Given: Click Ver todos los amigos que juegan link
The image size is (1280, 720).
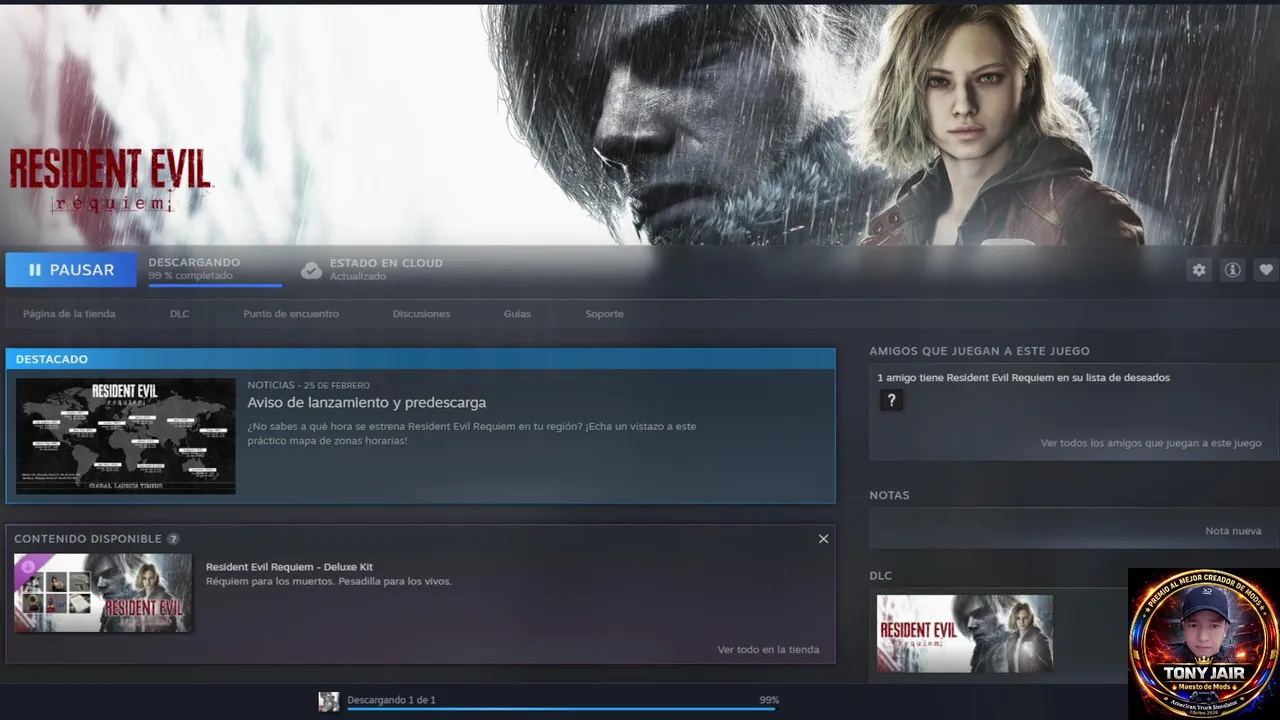Looking at the screenshot, I should click(1151, 443).
